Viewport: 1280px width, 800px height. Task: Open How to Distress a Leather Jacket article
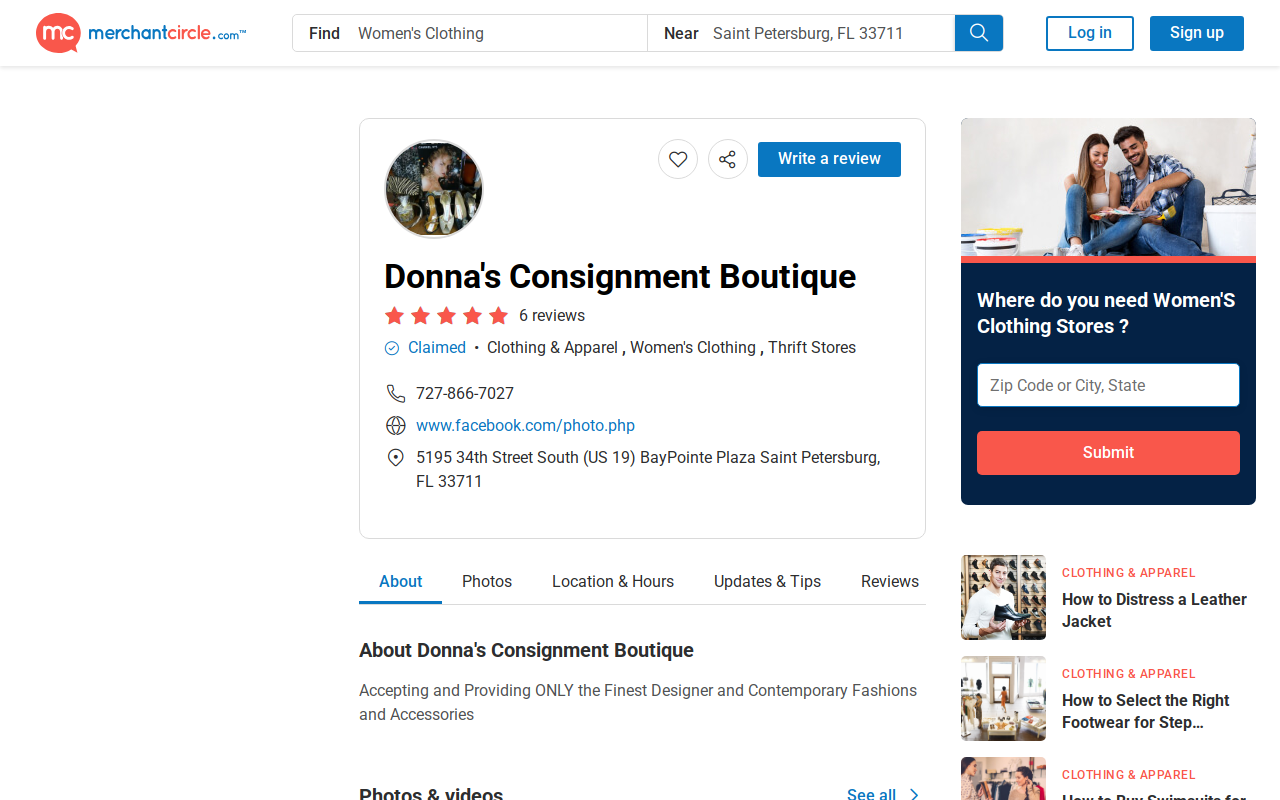coord(1154,610)
